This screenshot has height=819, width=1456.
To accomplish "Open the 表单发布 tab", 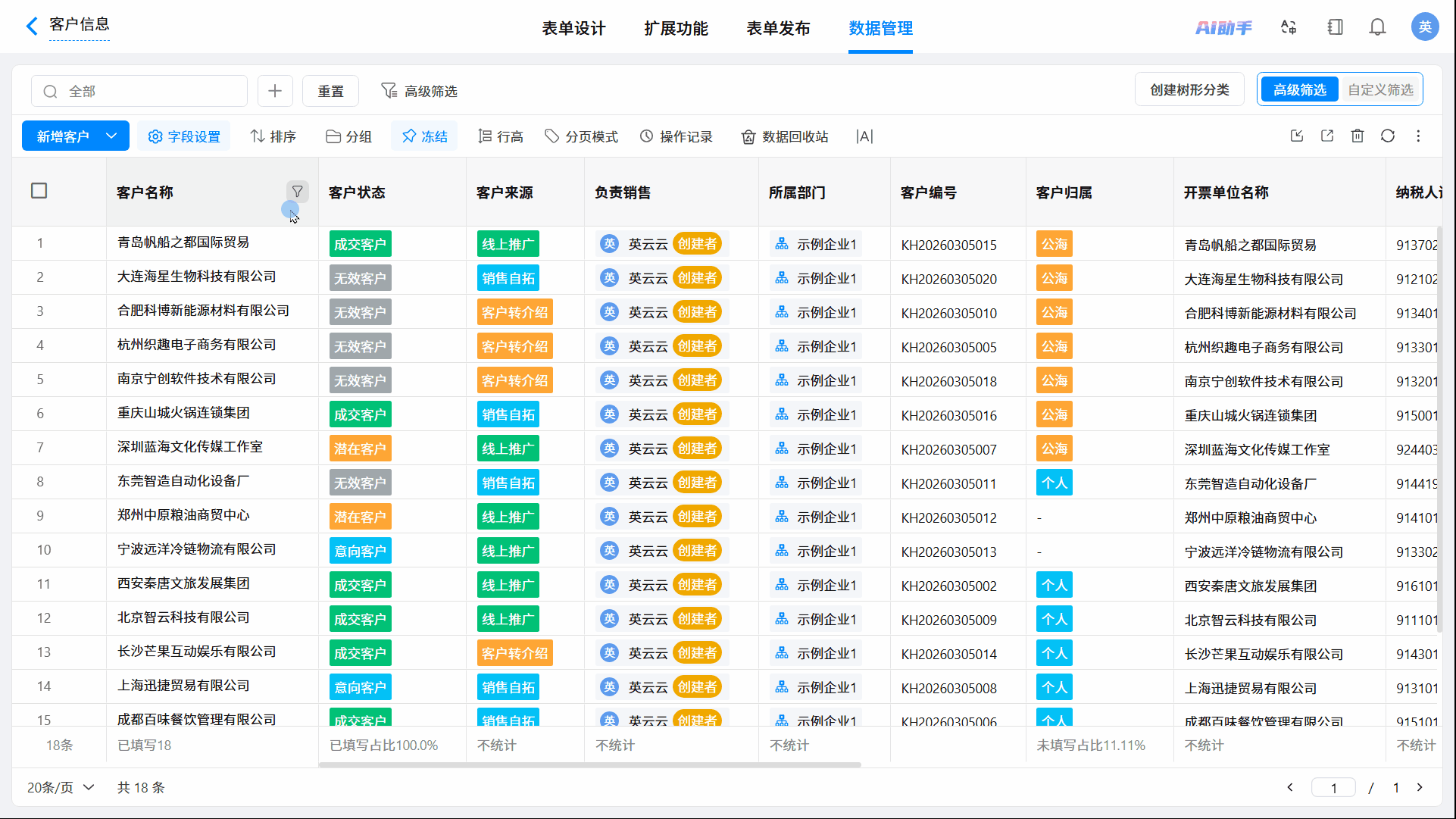I will (x=778, y=28).
